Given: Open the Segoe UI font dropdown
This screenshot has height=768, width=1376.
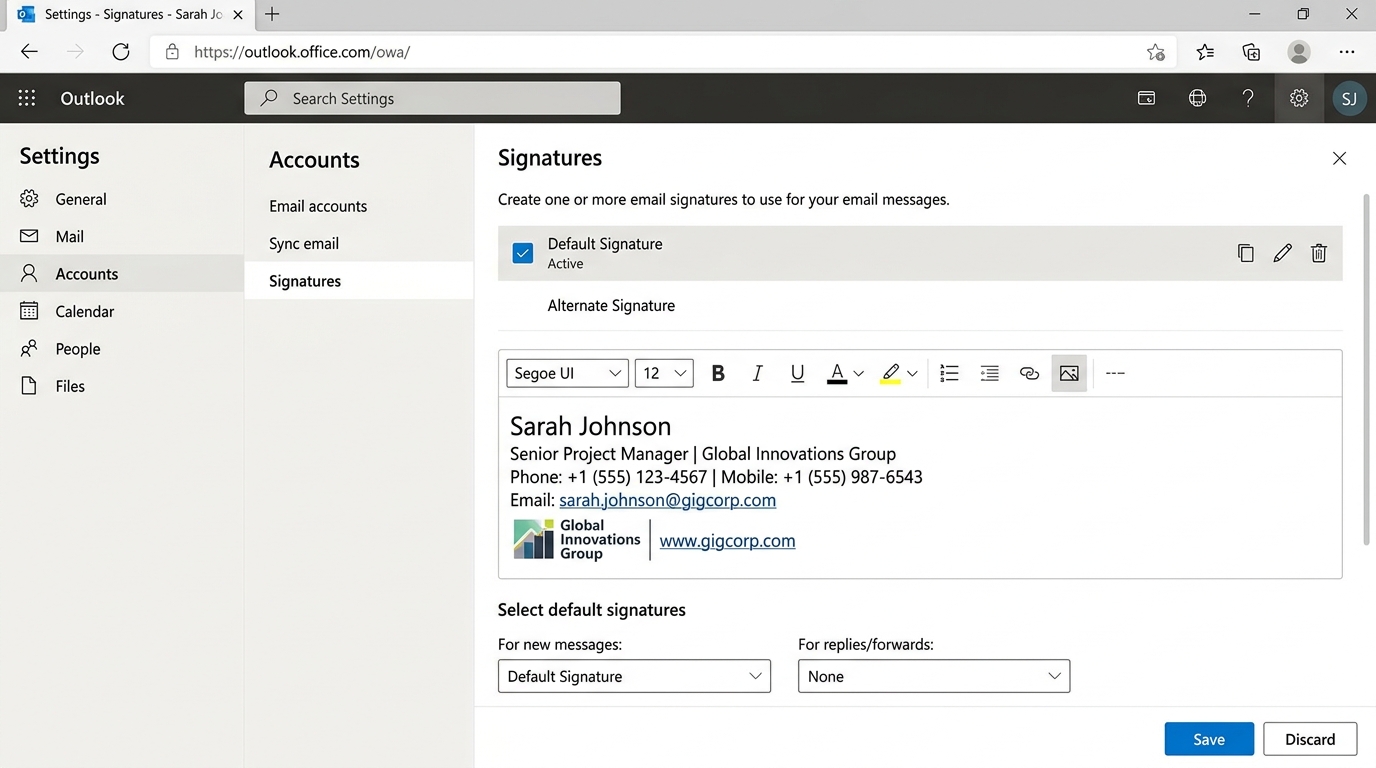Looking at the screenshot, I should 567,373.
